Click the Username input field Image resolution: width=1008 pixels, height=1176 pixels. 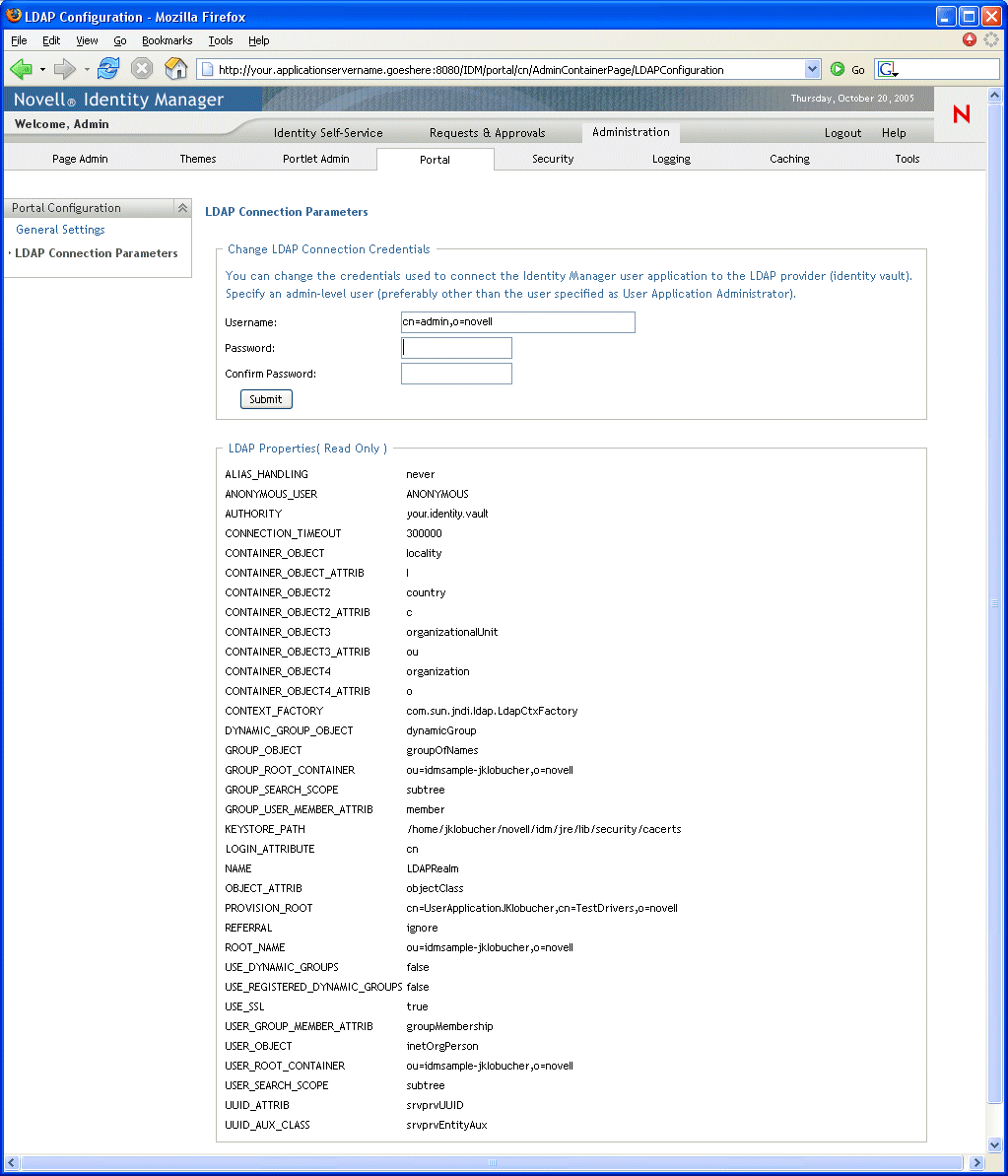point(518,321)
